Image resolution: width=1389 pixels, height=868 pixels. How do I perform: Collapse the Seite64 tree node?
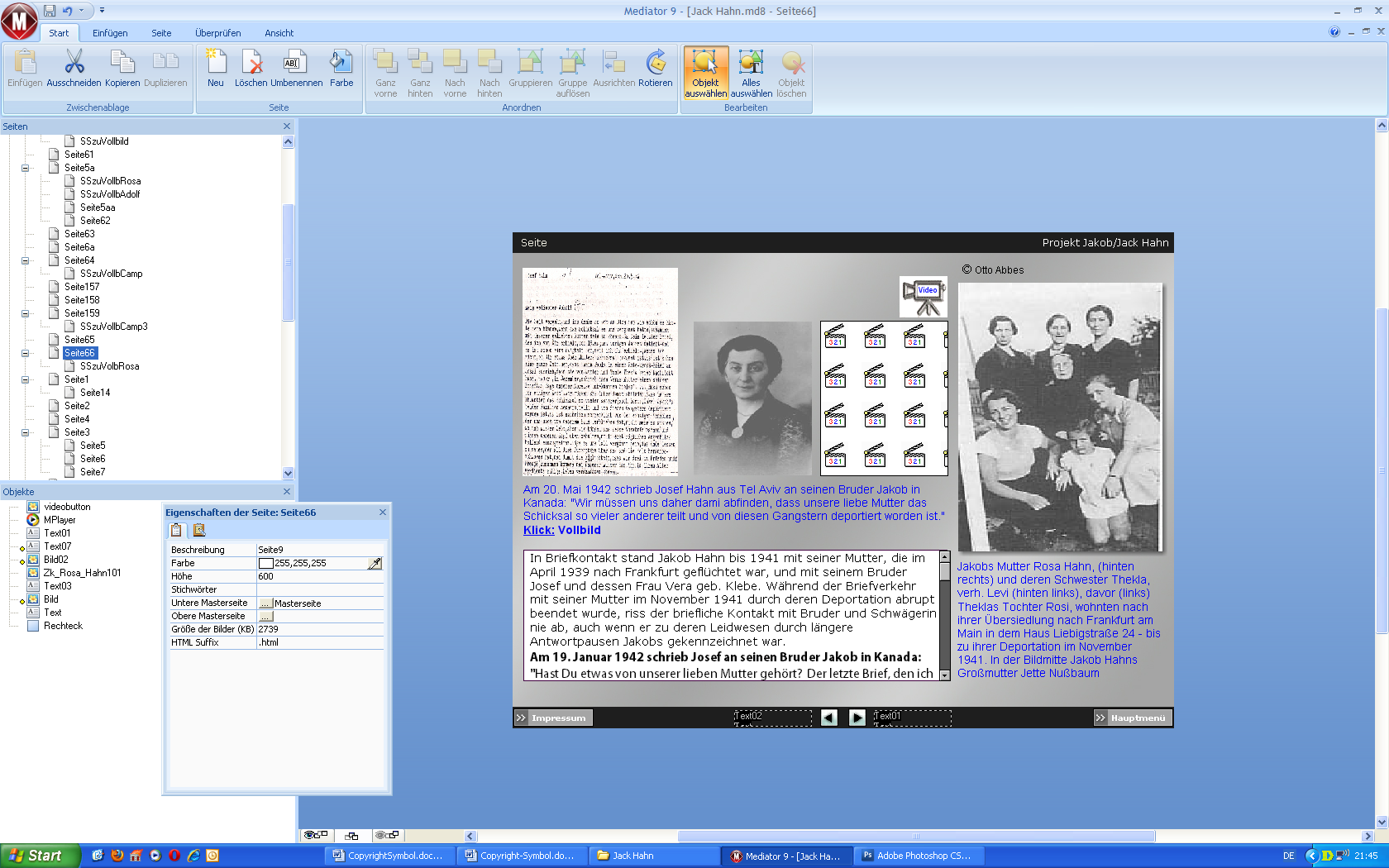pyautogui.click(x=25, y=260)
